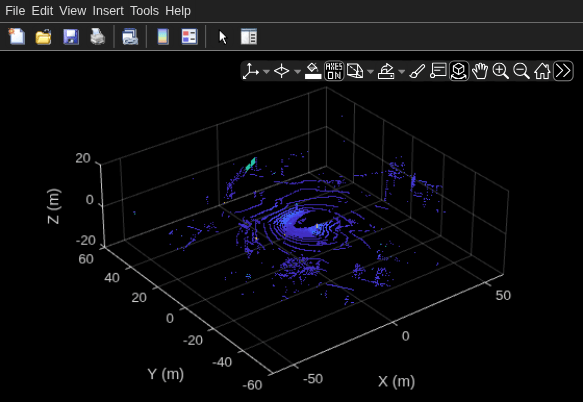
Task: Toggle the axes toolbar double-chevron button
Action: pos(563,71)
